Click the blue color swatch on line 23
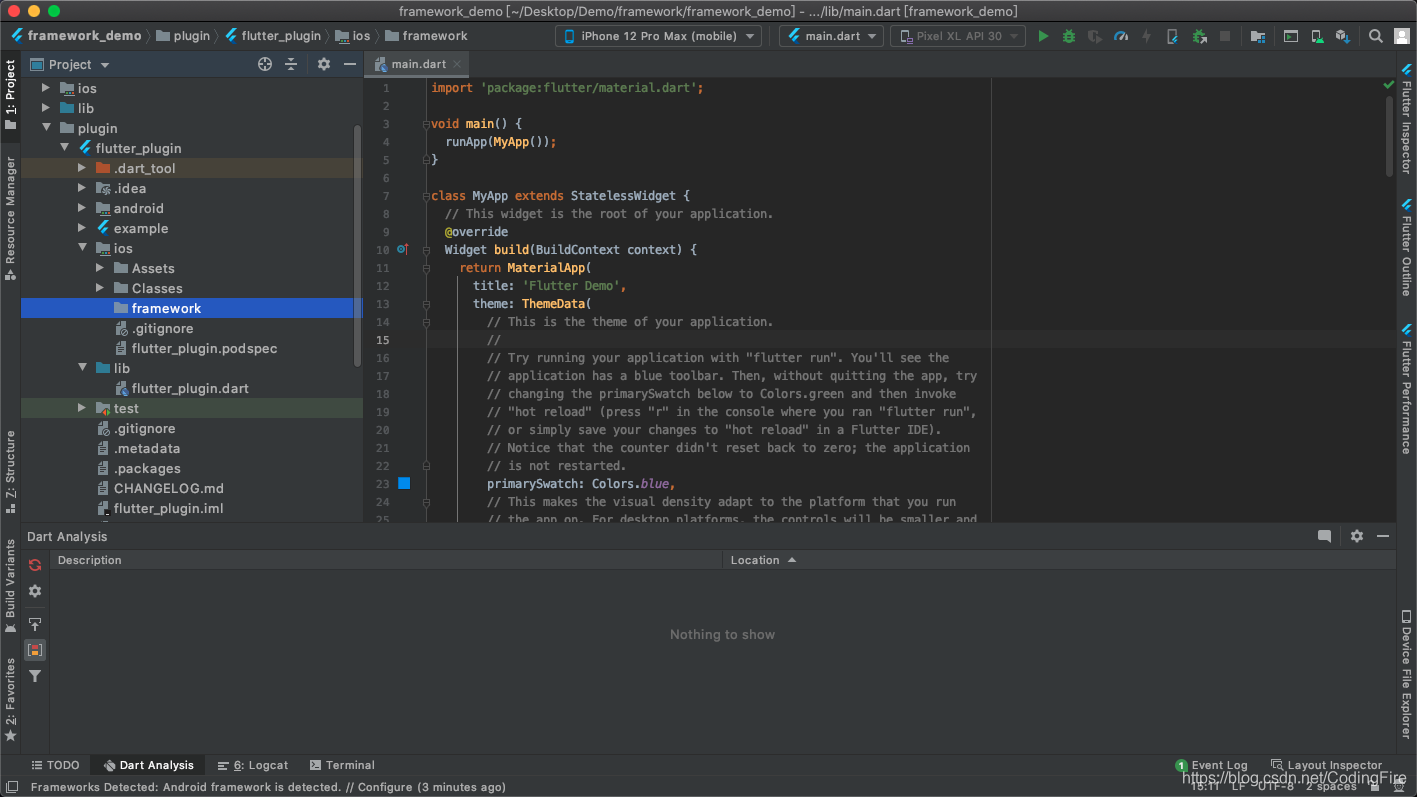 [x=404, y=483]
